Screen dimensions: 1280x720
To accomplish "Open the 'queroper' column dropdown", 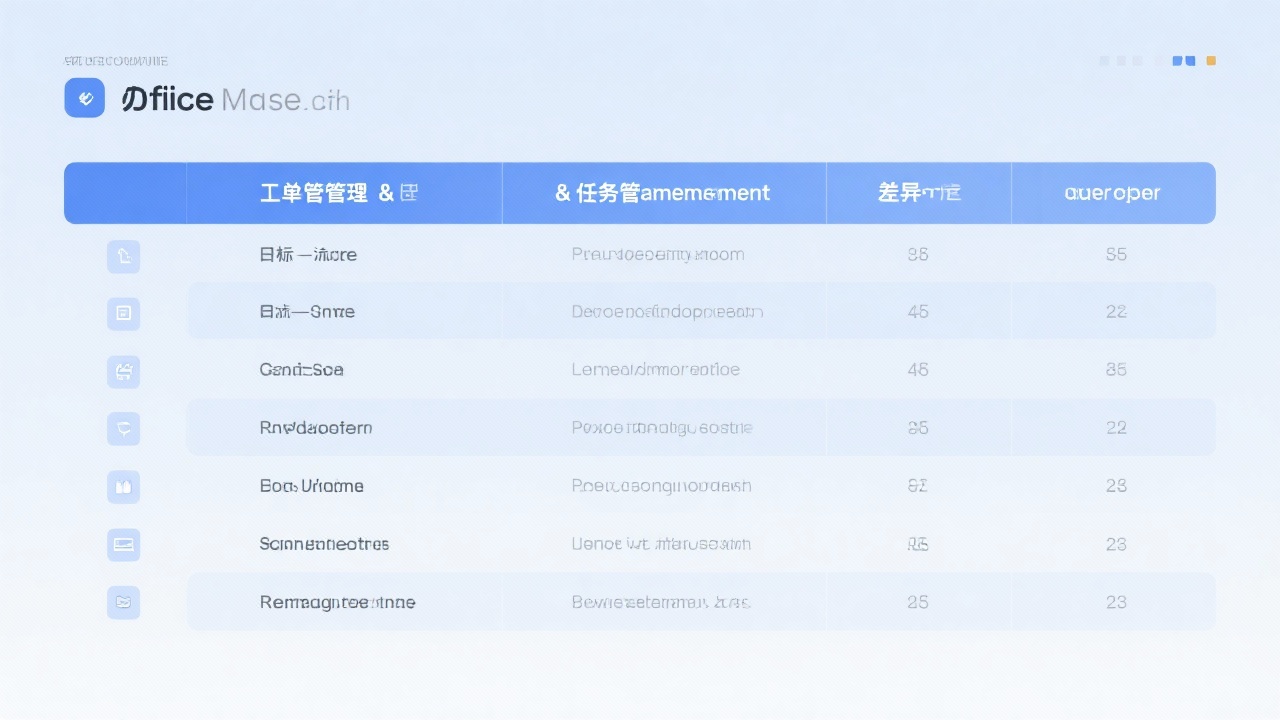I will point(1114,192).
